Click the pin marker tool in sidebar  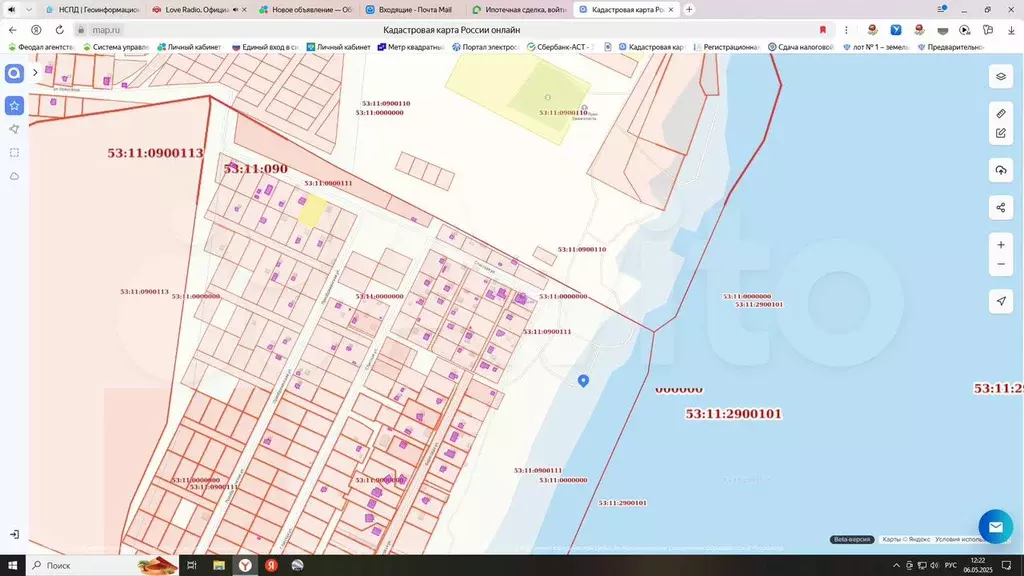pyautogui.click(x=14, y=129)
